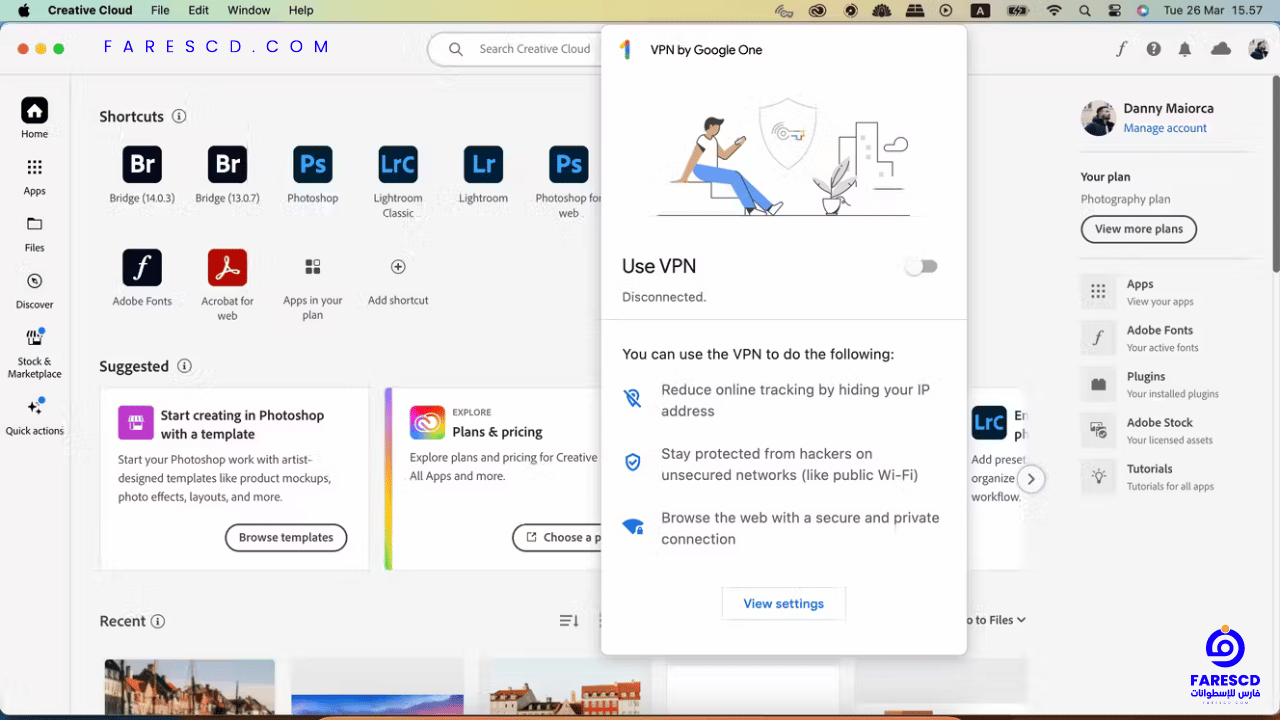Click Choose a plan button
Viewport: 1280px width, 720px height.
557,537
